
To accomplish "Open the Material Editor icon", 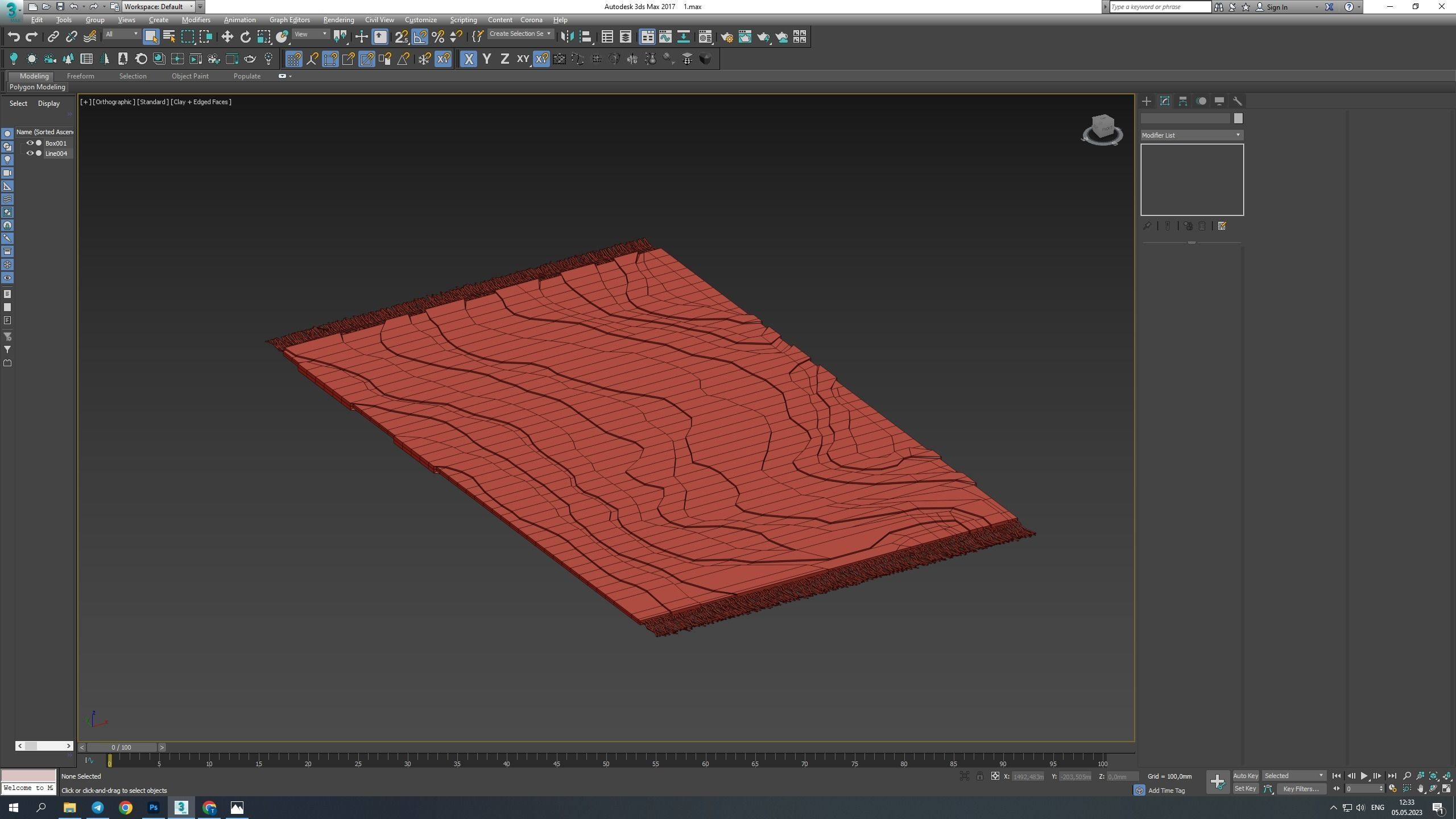I will coord(705,37).
